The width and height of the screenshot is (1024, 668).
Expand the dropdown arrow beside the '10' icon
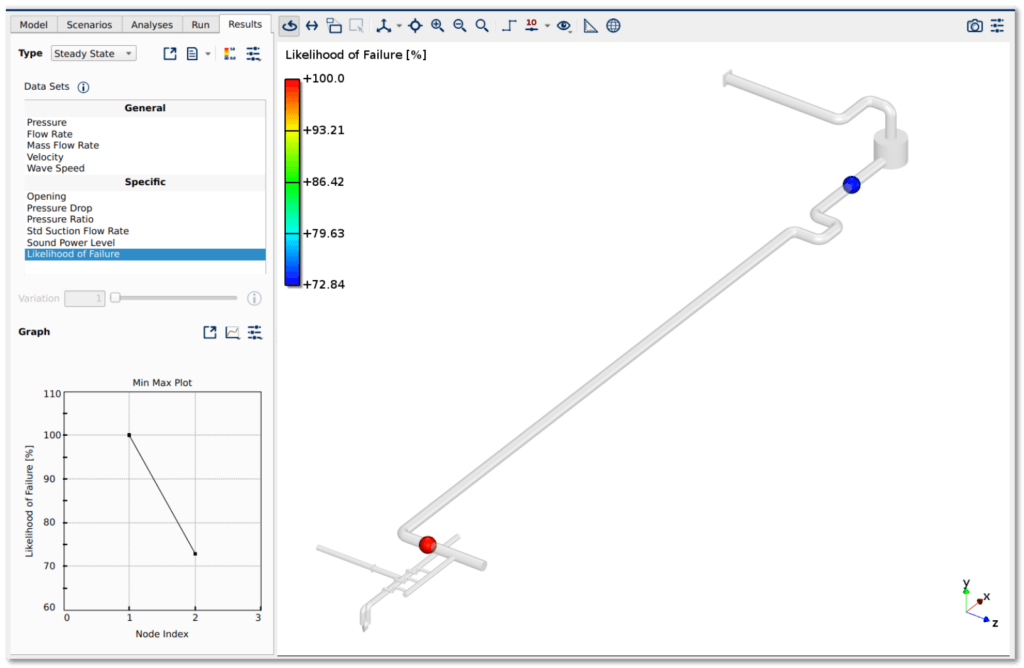(x=547, y=26)
